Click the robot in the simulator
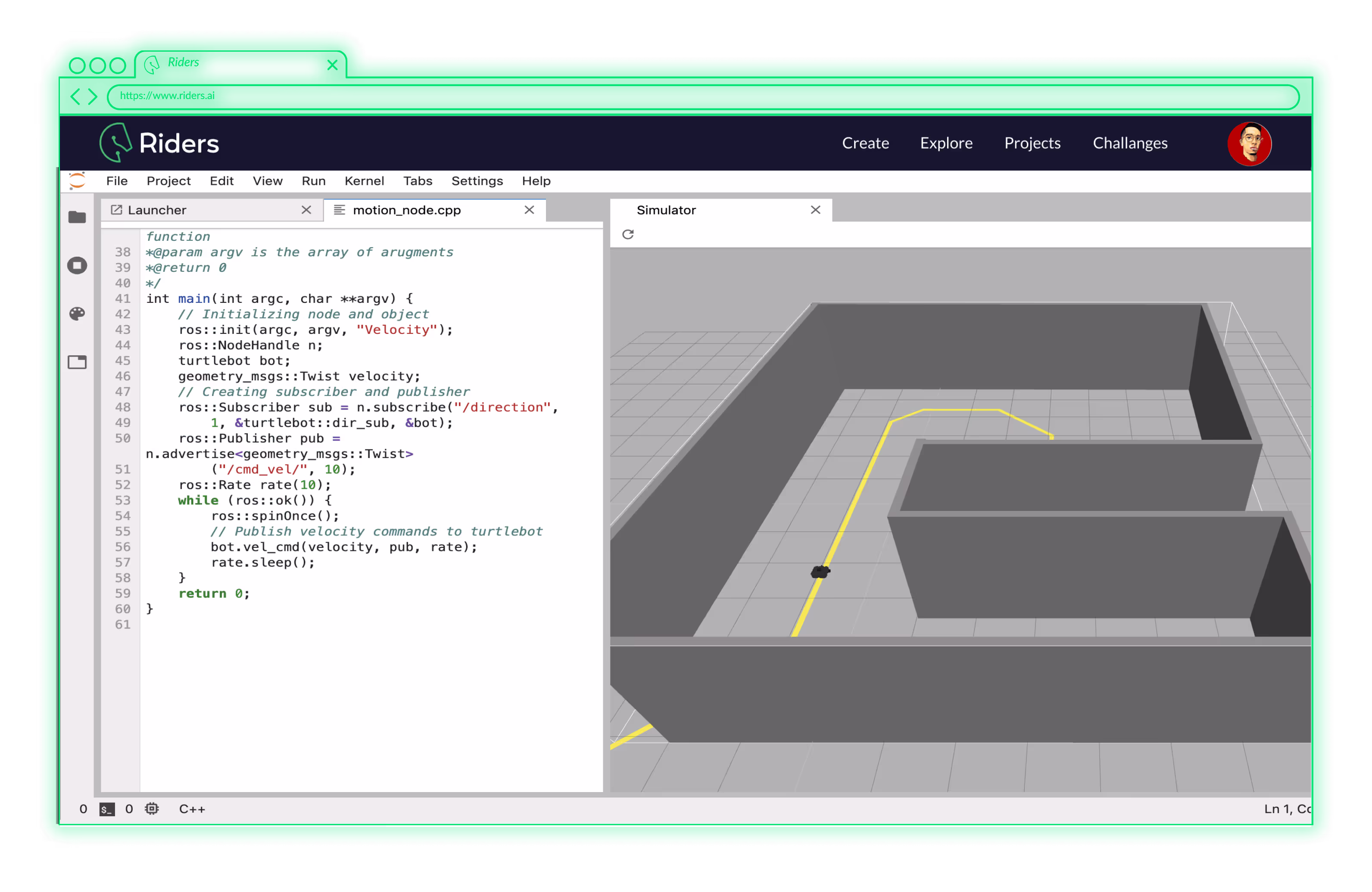 pos(820,572)
